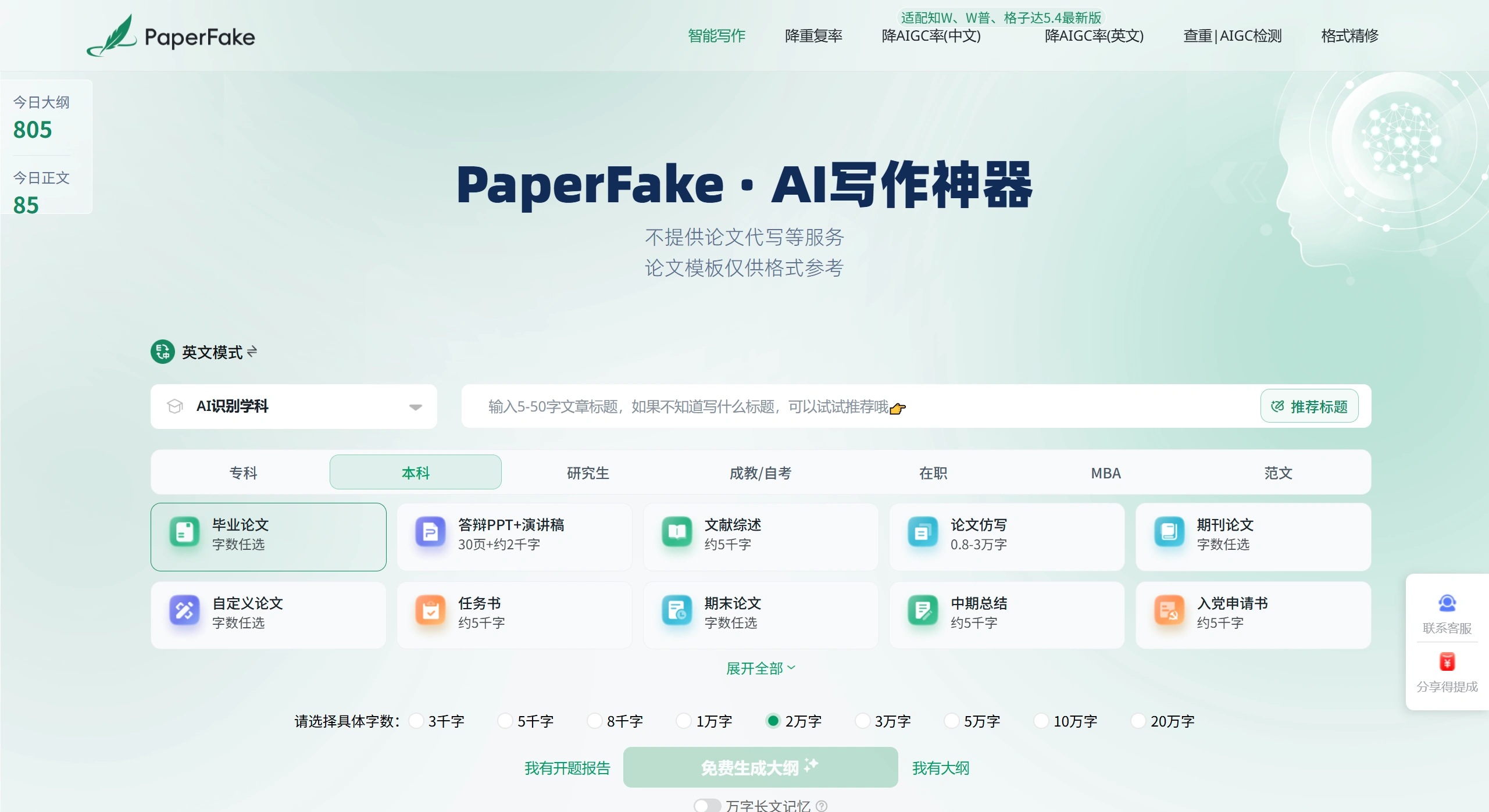
Task: Click the 推荐标题 button
Action: pos(1309,406)
